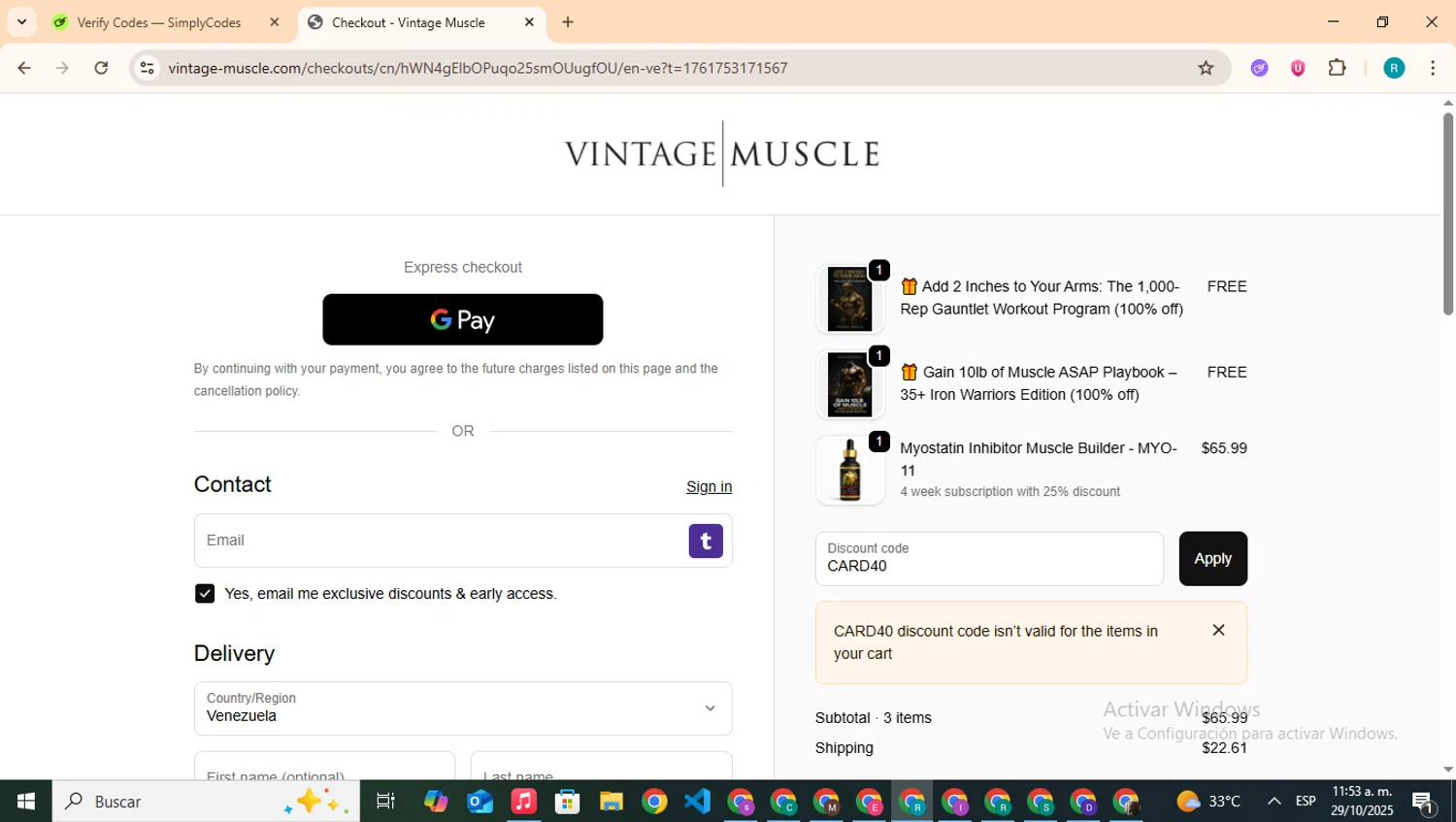This screenshot has width=1456, height=822.
Task: Open Outlook from the taskbar
Action: pos(480,801)
